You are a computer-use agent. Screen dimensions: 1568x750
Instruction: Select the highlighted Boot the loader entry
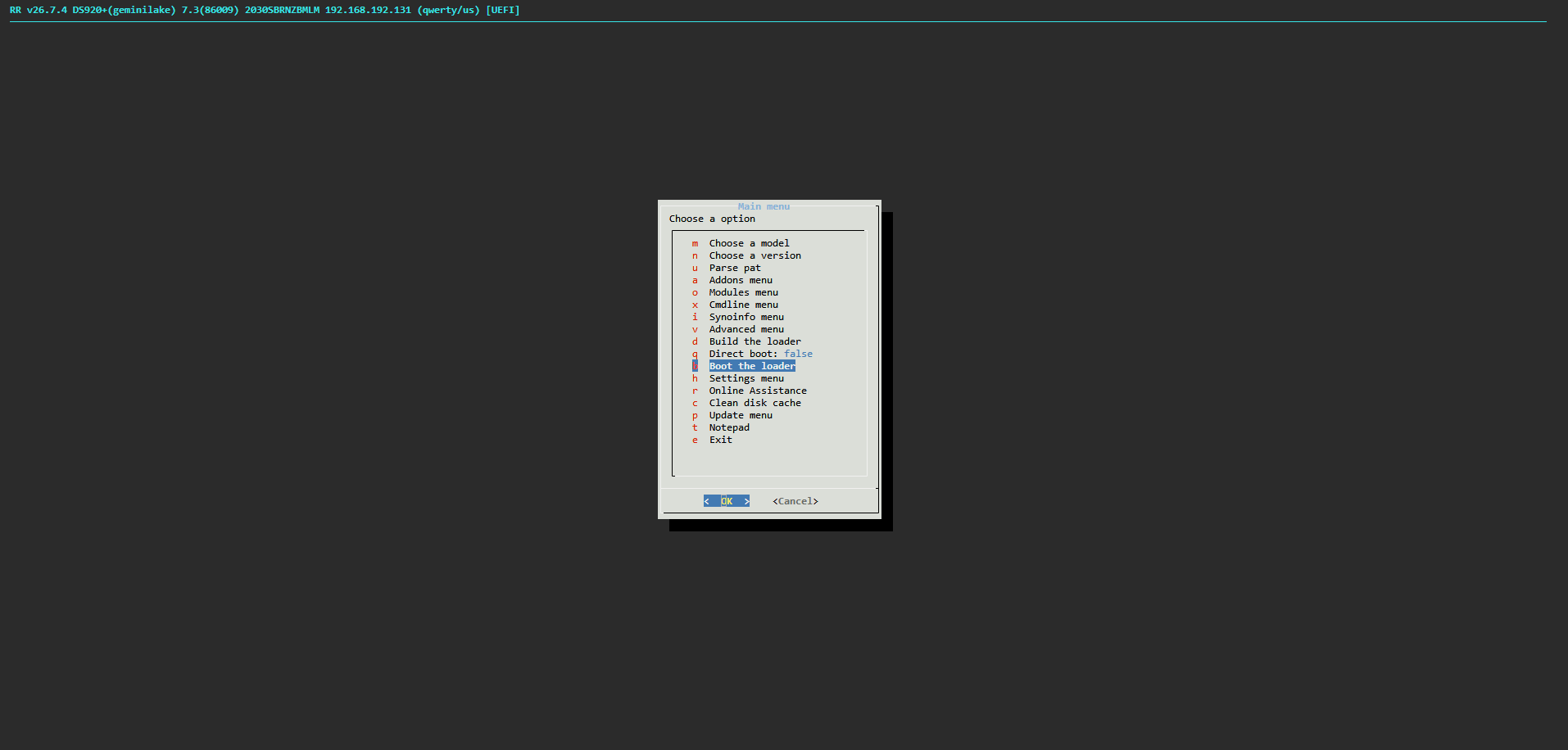click(x=752, y=366)
